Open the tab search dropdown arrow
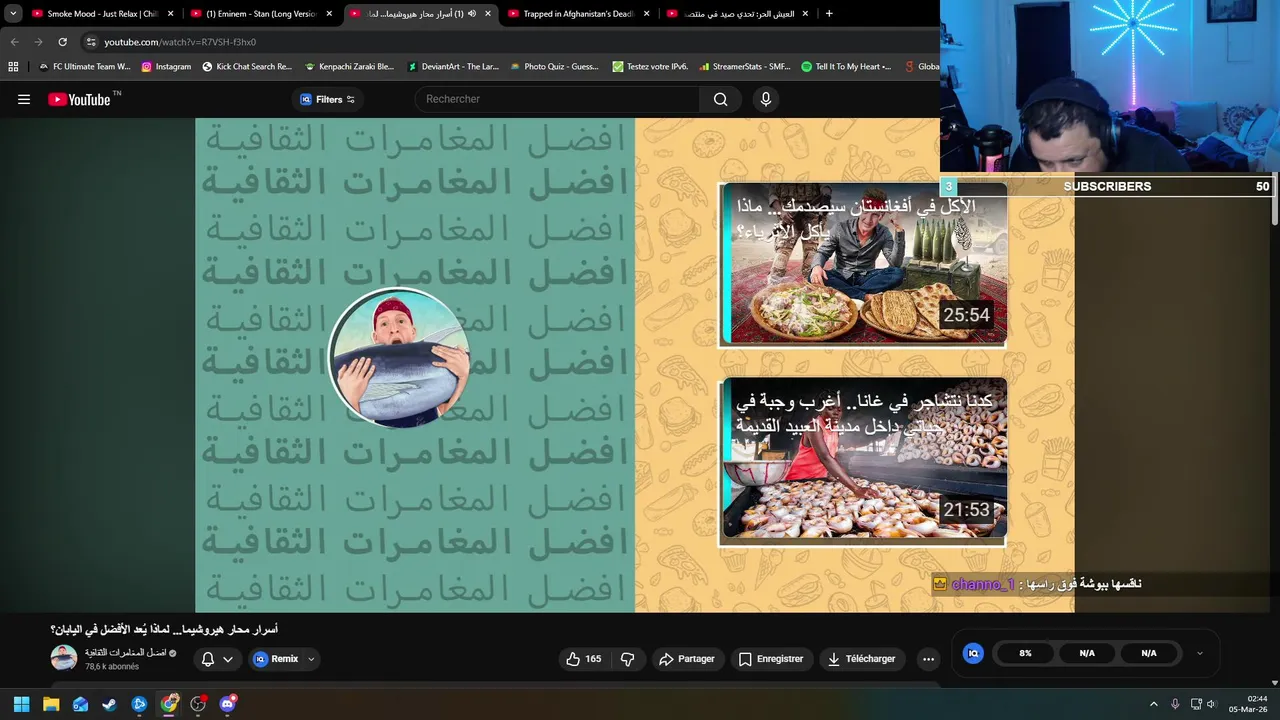Viewport: 1280px width, 720px height. [13, 14]
